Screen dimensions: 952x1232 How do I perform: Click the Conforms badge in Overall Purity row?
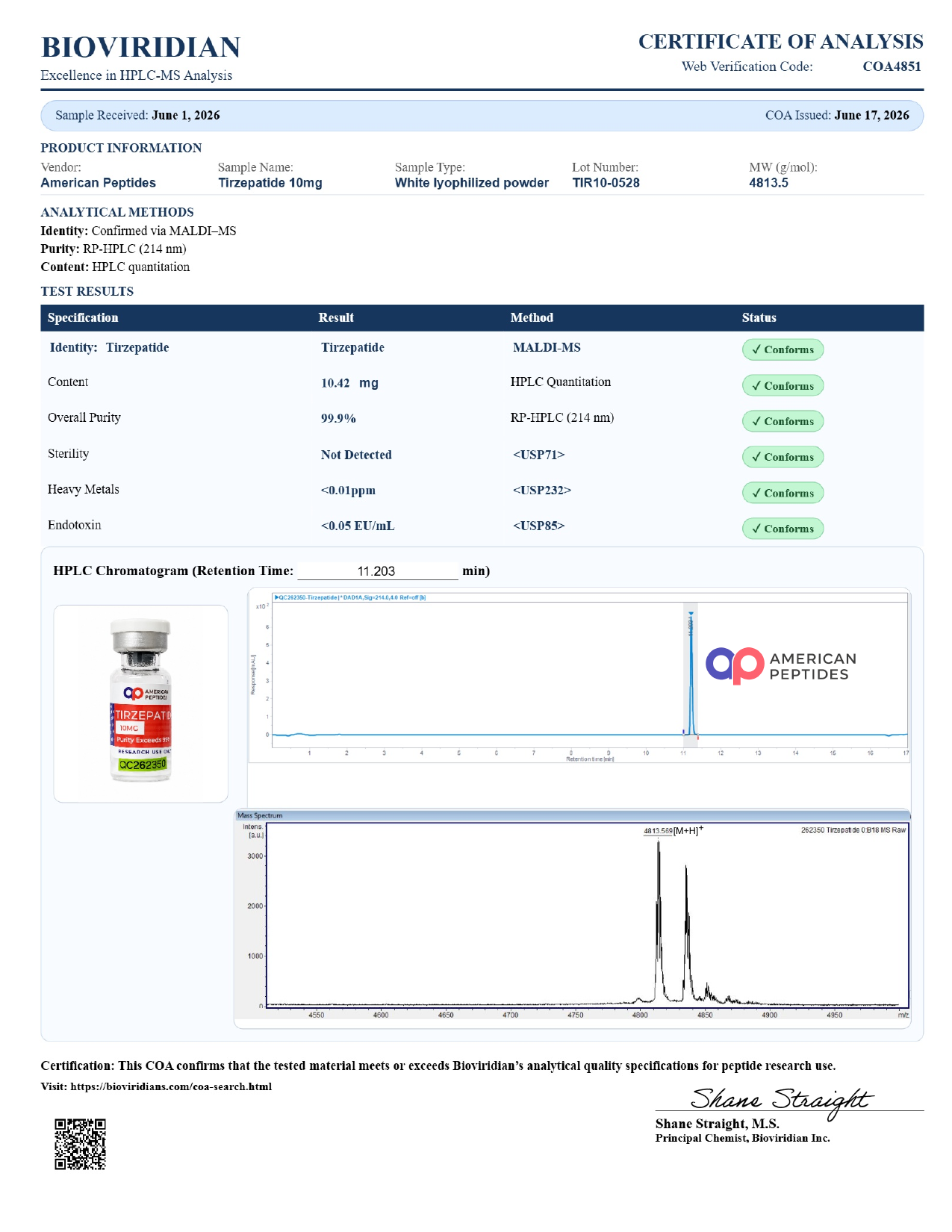pyautogui.click(x=783, y=421)
